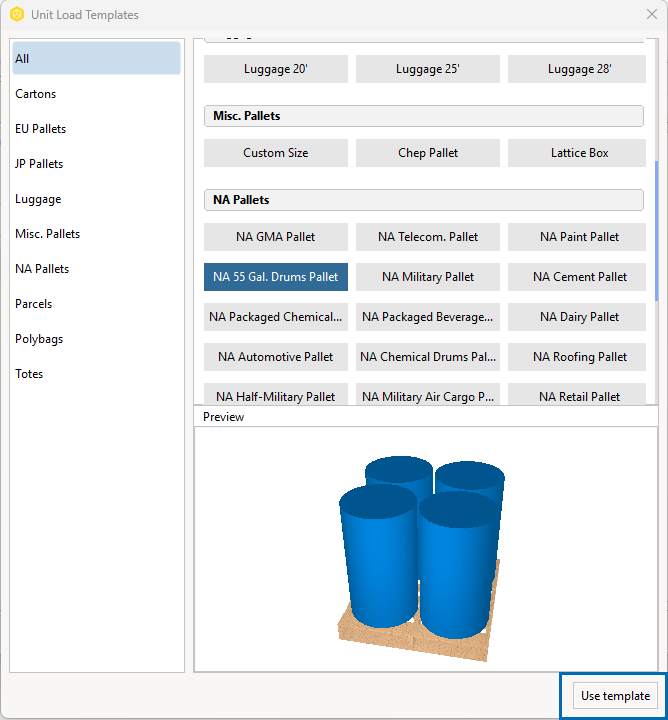Pick the NA GMA Pallet template
This screenshot has width=668, height=720.
coord(276,237)
